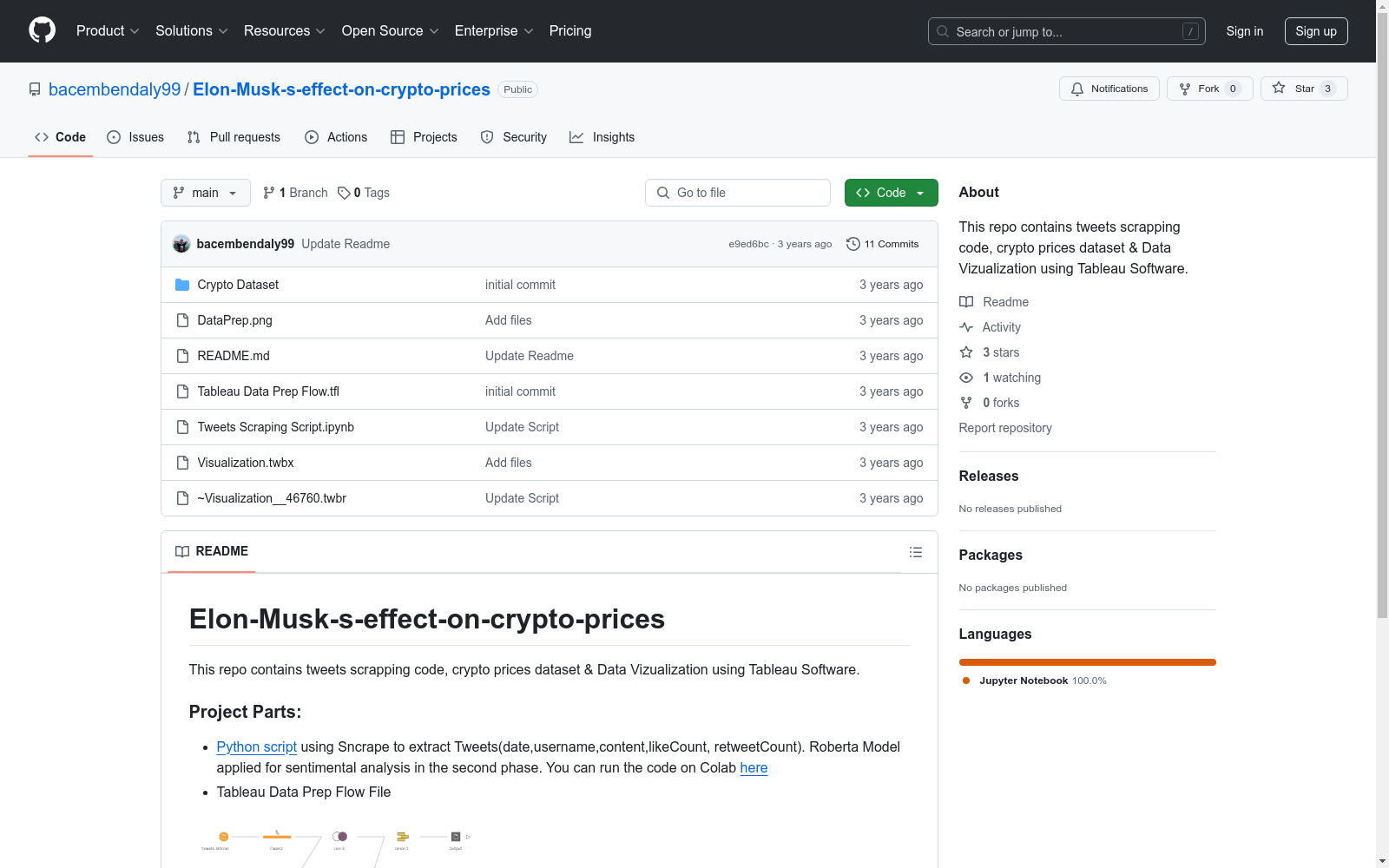
Task: Click the search magnifier icon in header
Action: point(943,31)
